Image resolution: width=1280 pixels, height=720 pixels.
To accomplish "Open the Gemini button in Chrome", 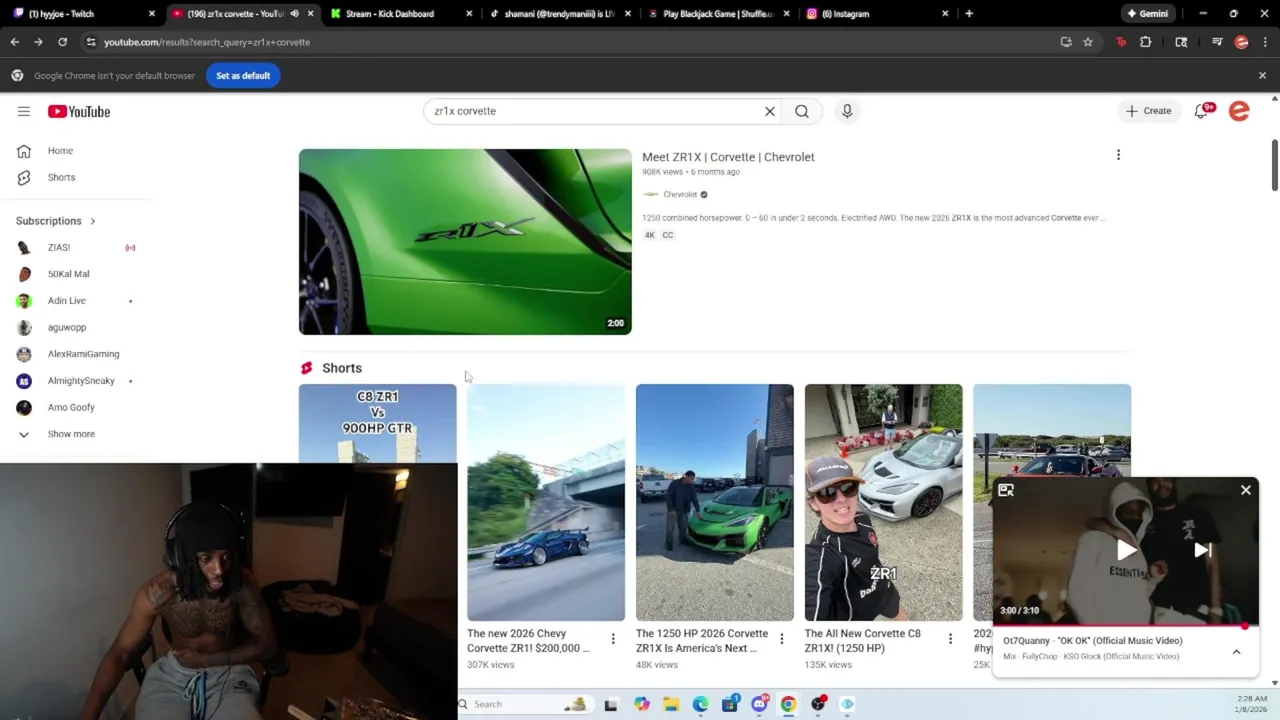I will pyautogui.click(x=1147, y=14).
